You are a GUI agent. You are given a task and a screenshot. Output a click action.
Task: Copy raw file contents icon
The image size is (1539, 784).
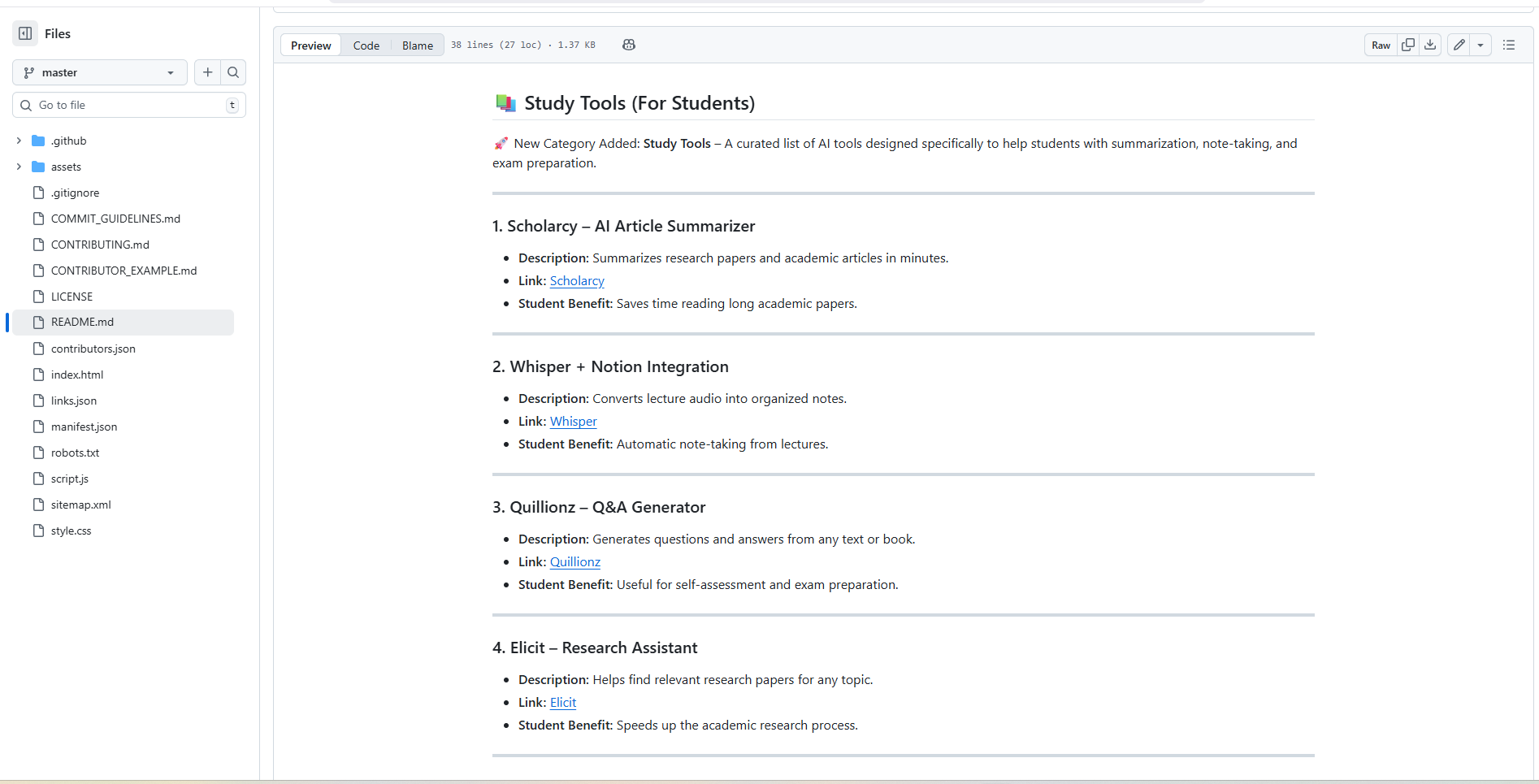pyautogui.click(x=1408, y=45)
